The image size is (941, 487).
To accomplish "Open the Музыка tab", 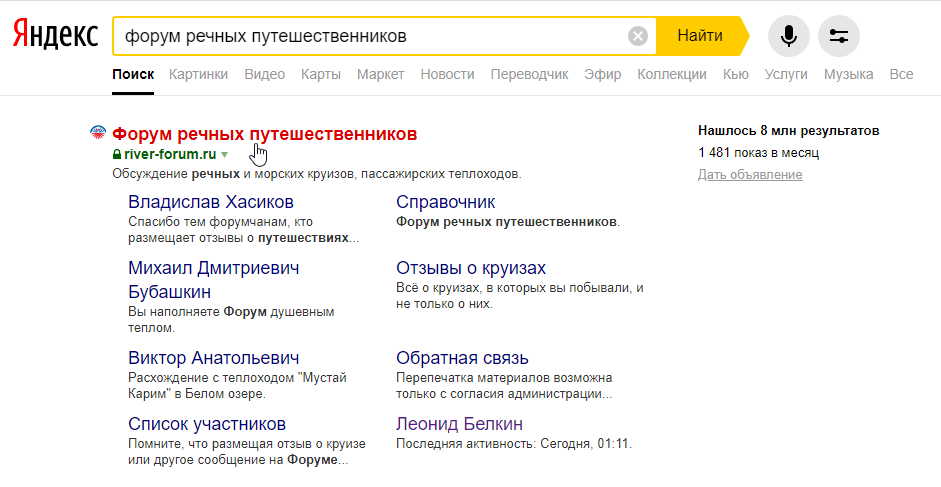I will click(848, 74).
